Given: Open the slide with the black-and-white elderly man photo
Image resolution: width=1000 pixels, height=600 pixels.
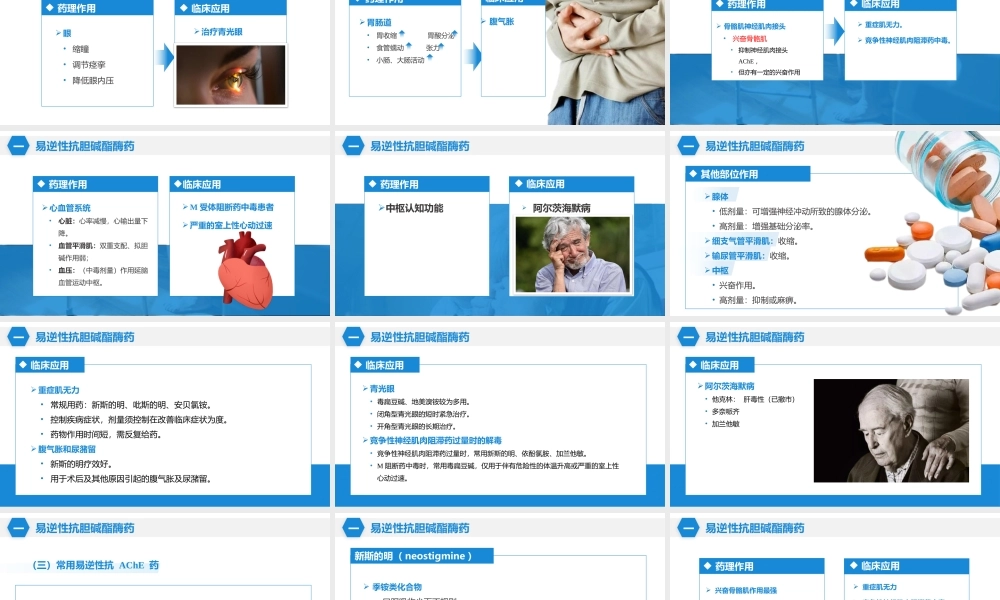Looking at the screenshot, I should [x=835, y=414].
